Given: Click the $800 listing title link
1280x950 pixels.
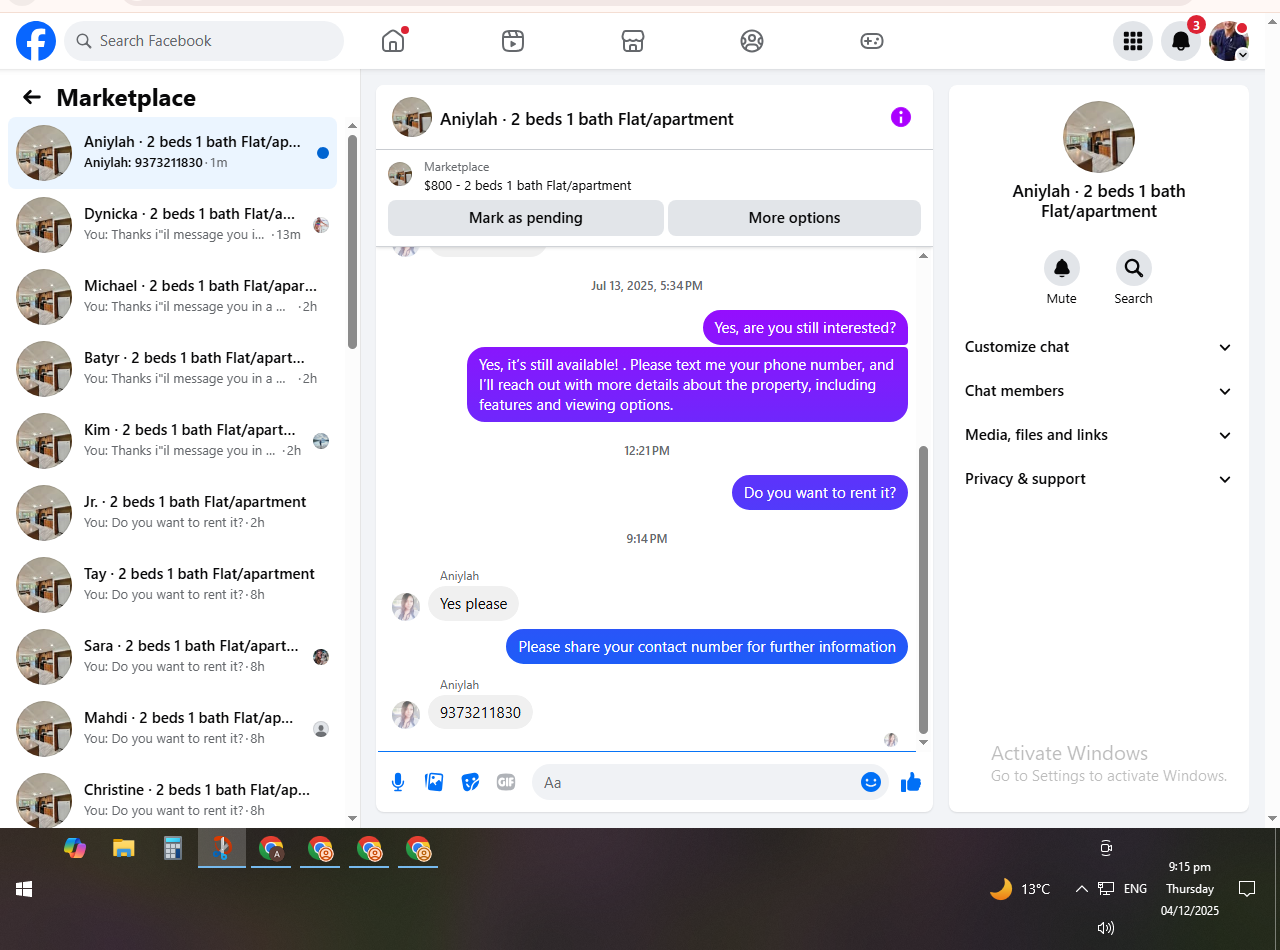Looking at the screenshot, I should (x=527, y=185).
